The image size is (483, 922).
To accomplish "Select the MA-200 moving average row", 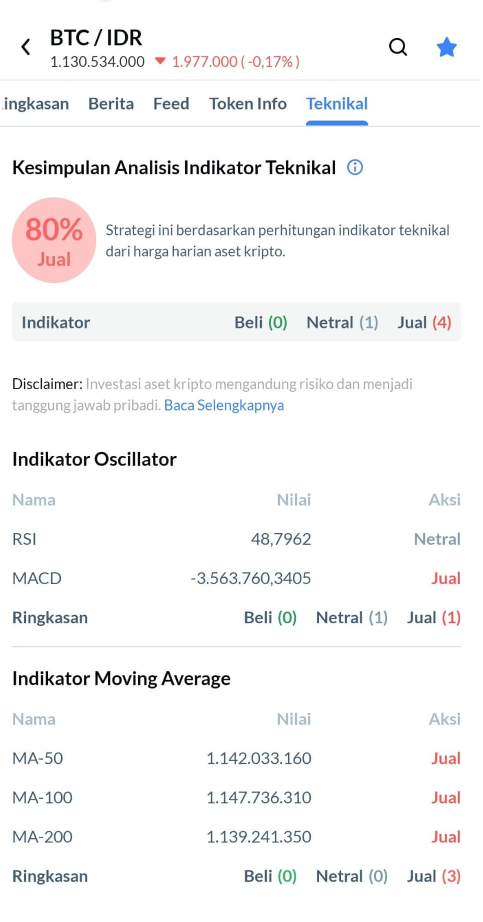I will coord(236,837).
